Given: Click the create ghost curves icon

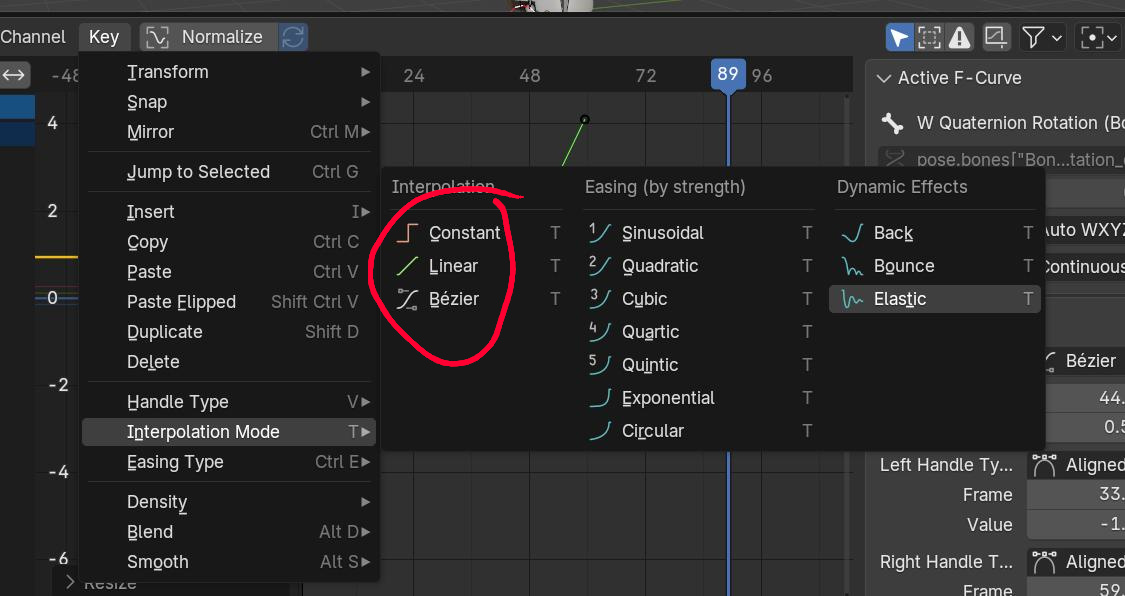Looking at the screenshot, I should pos(996,37).
